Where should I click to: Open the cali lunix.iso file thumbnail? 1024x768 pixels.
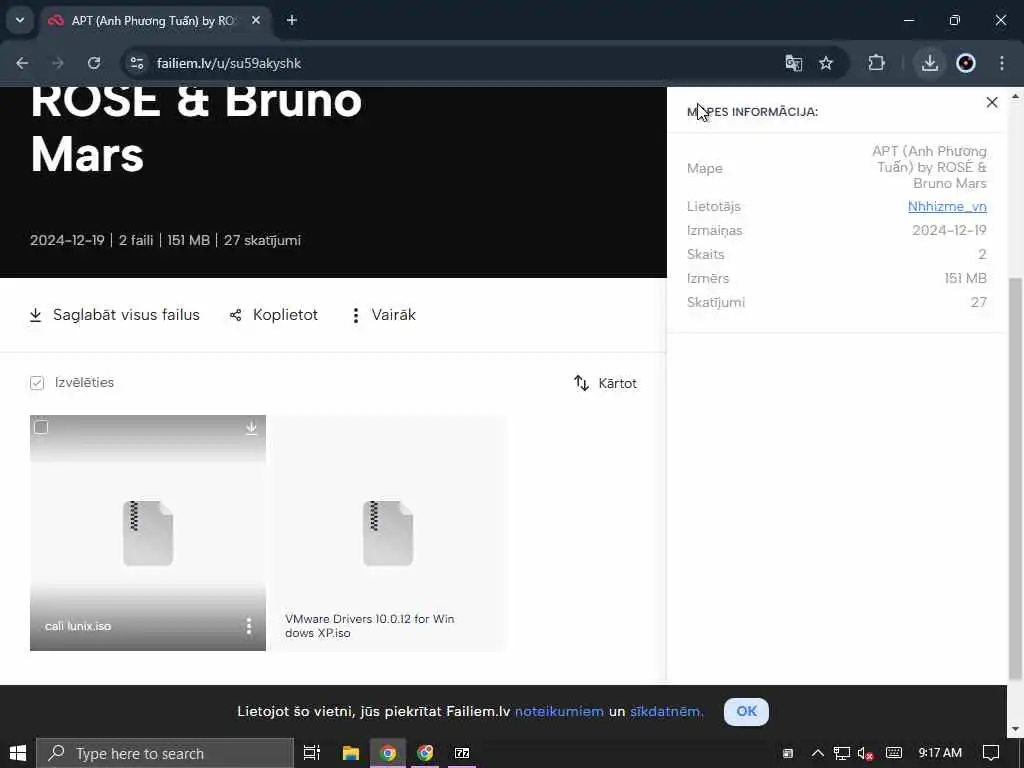(x=148, y=534)
